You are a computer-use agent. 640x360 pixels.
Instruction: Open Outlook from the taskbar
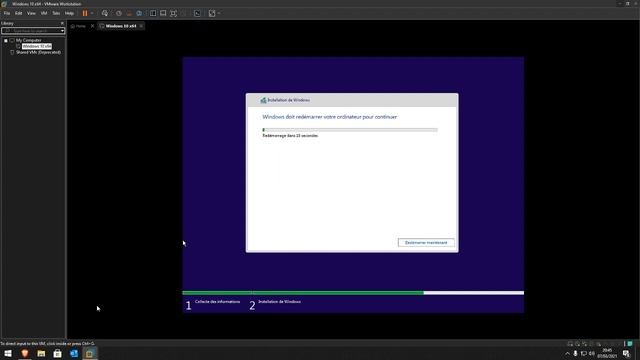[x=73, y=353]
